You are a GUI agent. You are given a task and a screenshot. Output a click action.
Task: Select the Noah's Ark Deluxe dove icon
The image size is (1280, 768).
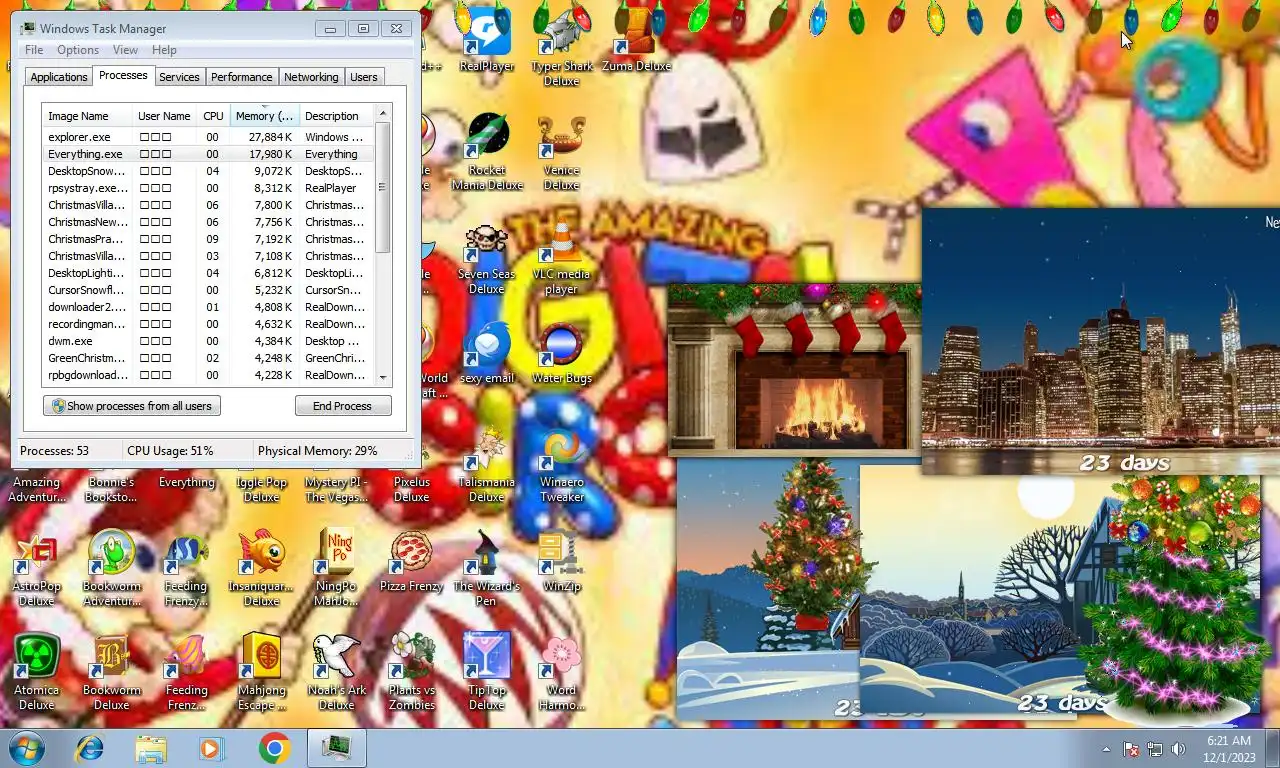(336, 671)
